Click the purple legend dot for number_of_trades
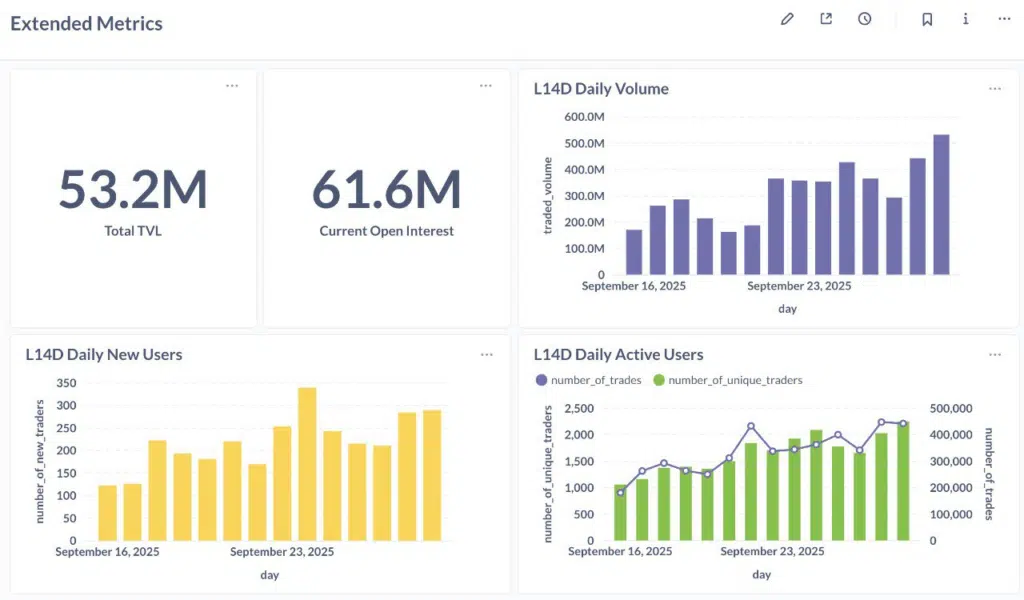Screen dimensions: 1024x600 pos(542,380)
